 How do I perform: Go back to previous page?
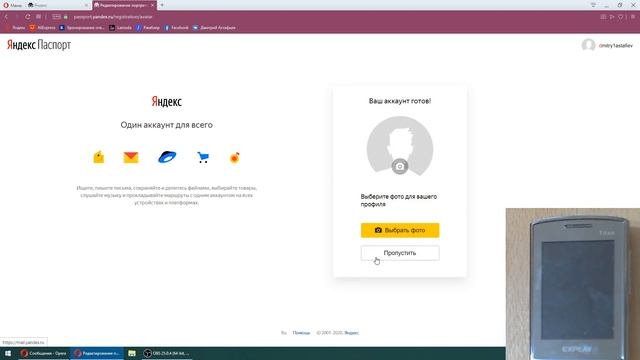7,17
